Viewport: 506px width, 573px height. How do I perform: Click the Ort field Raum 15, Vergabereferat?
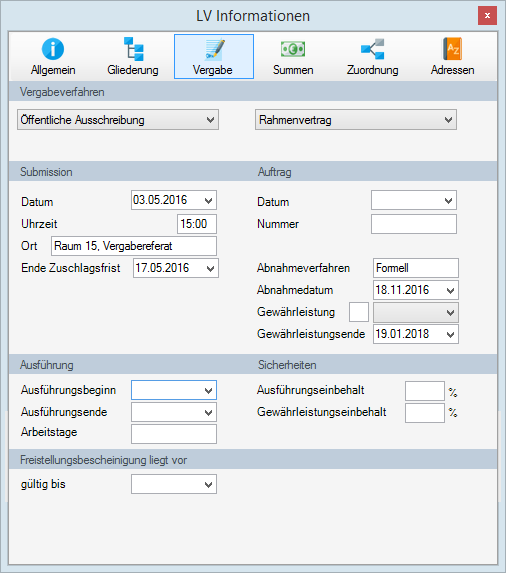(134, 246)
